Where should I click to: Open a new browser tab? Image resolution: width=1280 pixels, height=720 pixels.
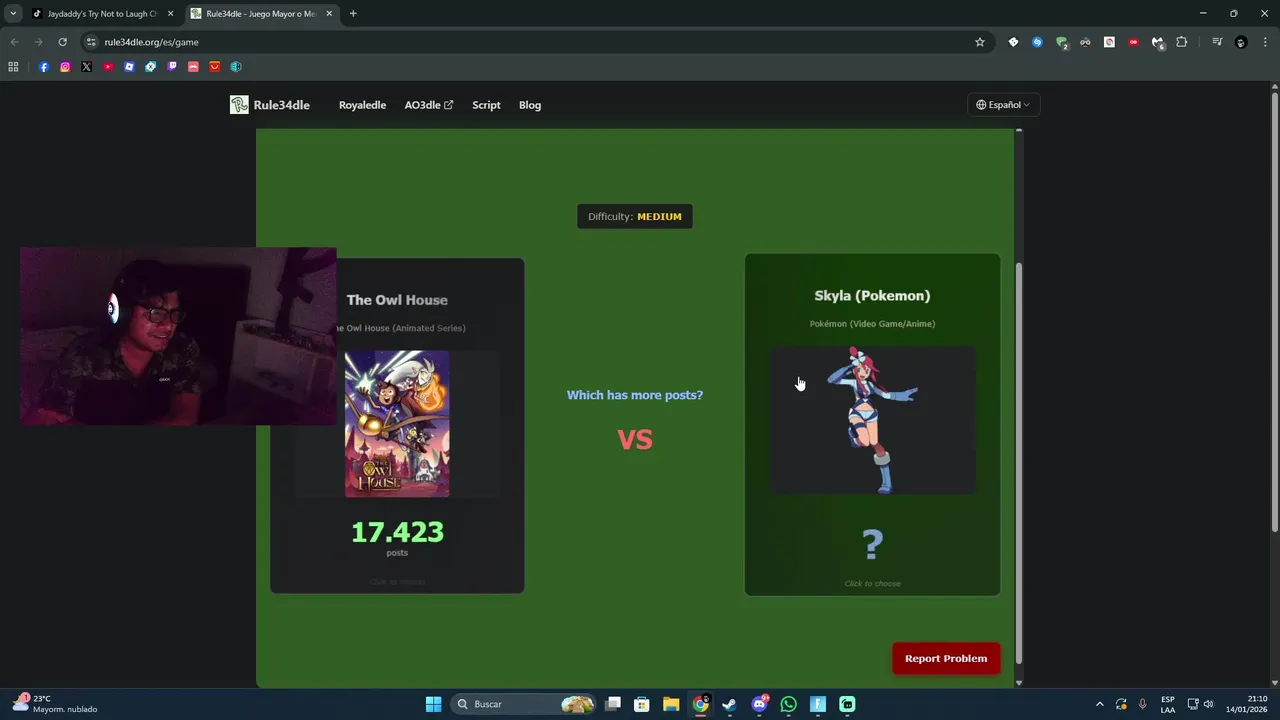tap(353, 14)
